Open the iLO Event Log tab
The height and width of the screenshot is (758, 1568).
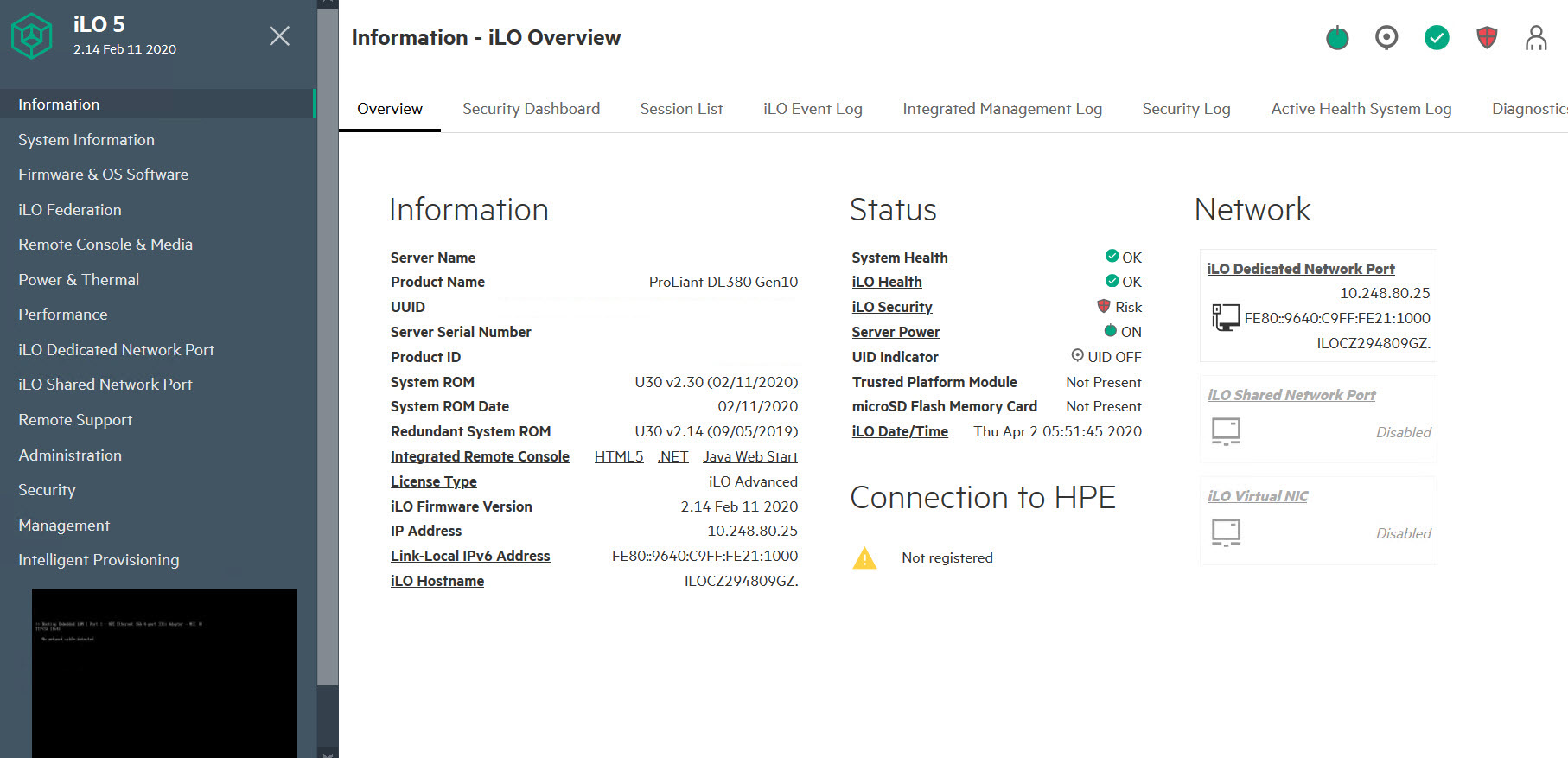813,109
